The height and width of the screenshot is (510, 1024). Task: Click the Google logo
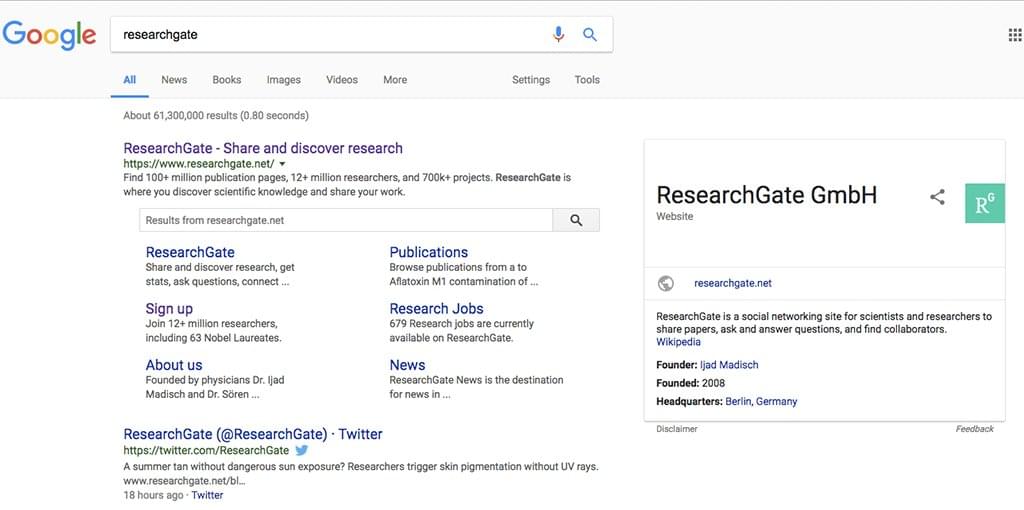[50, 35]
